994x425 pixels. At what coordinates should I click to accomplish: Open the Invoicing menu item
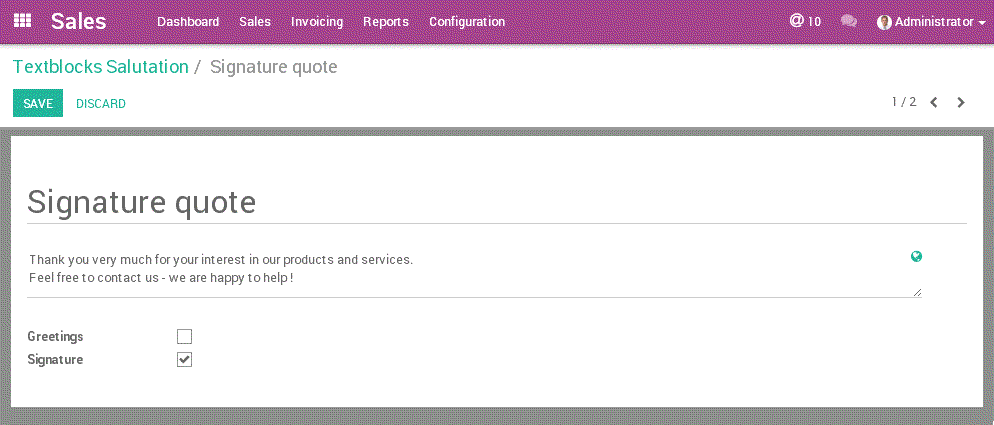[x=317, y=22]
